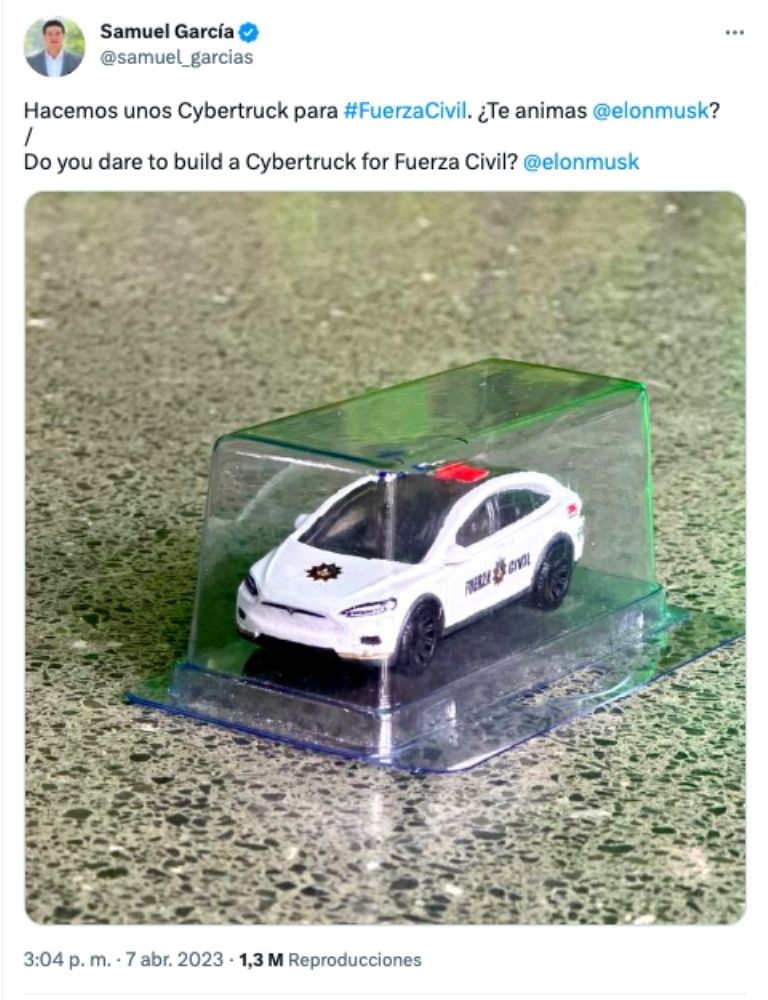Click the blue verified badge icon
Image resolution: width=768 pixels, height=1000 pixels.
(249, 31)
